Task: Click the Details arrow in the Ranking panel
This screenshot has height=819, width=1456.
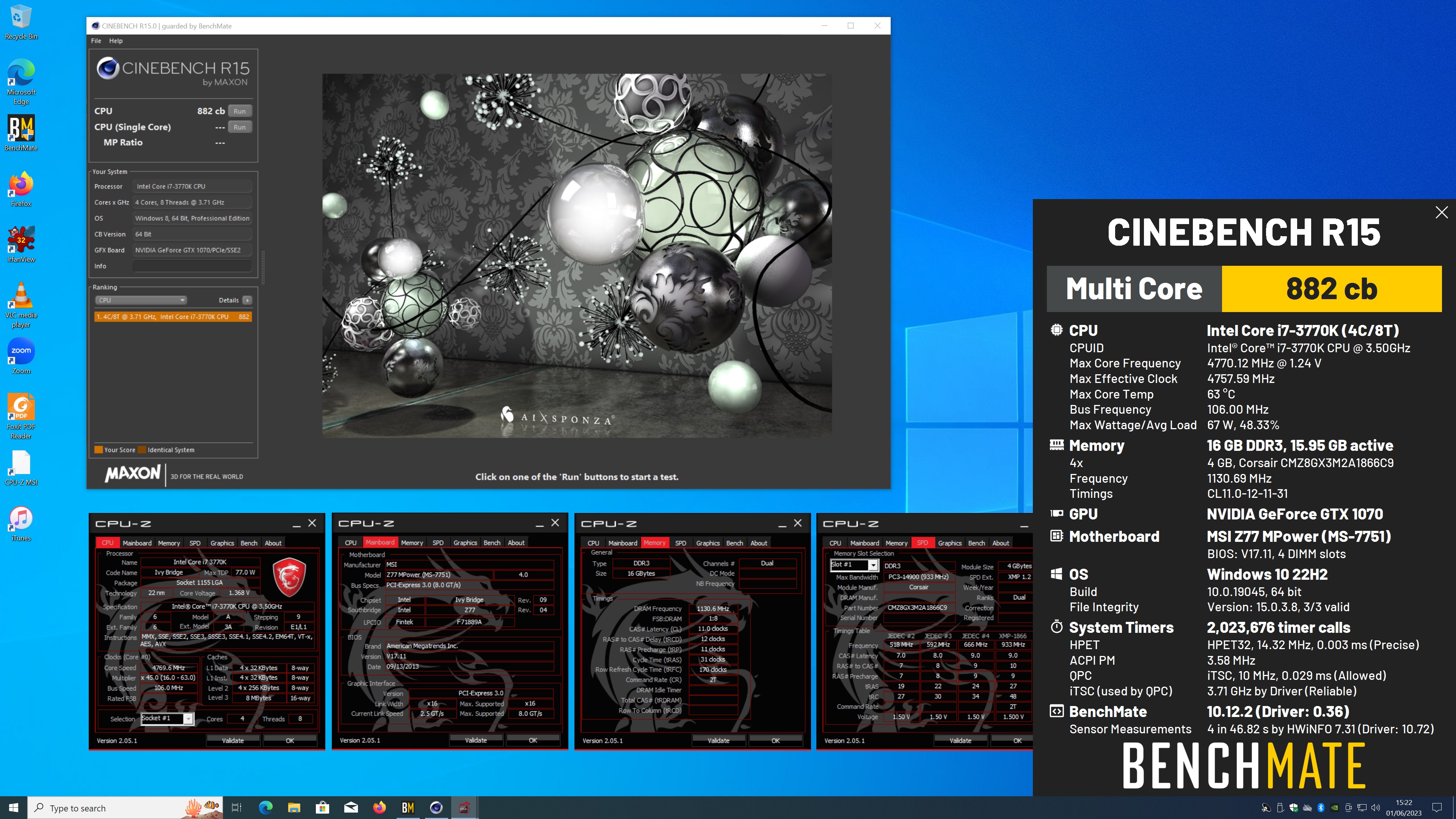Action: pyautogui.click(x=247, y=300)
